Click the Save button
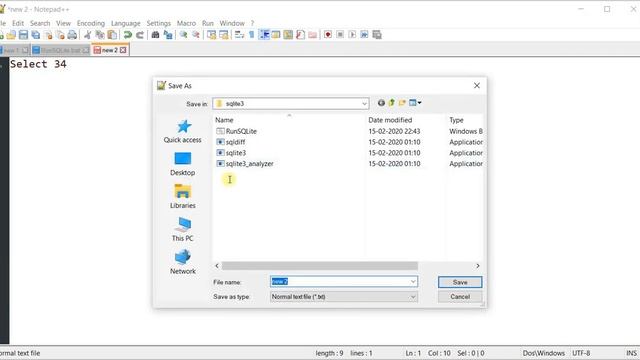This screenshot has height=360, width=640. [460, 282]
